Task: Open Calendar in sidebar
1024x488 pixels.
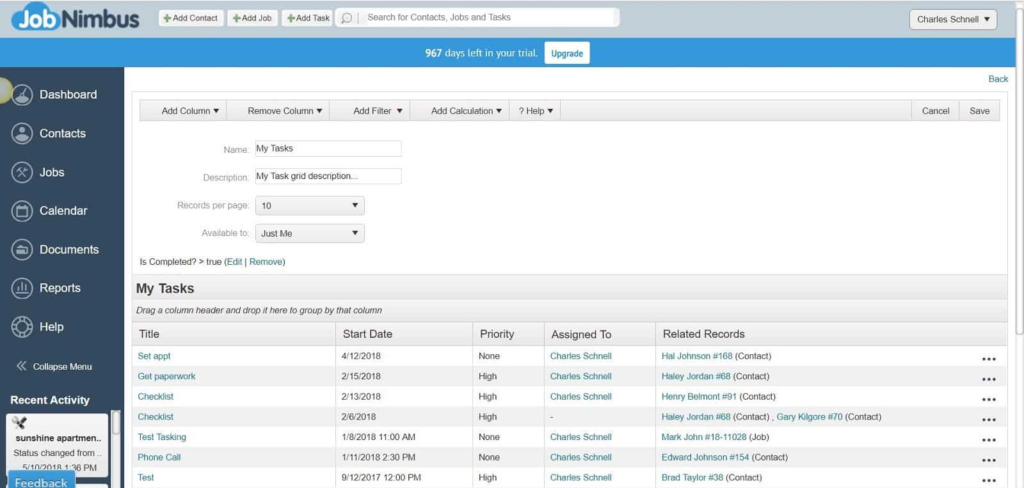Action: point(50,211)
